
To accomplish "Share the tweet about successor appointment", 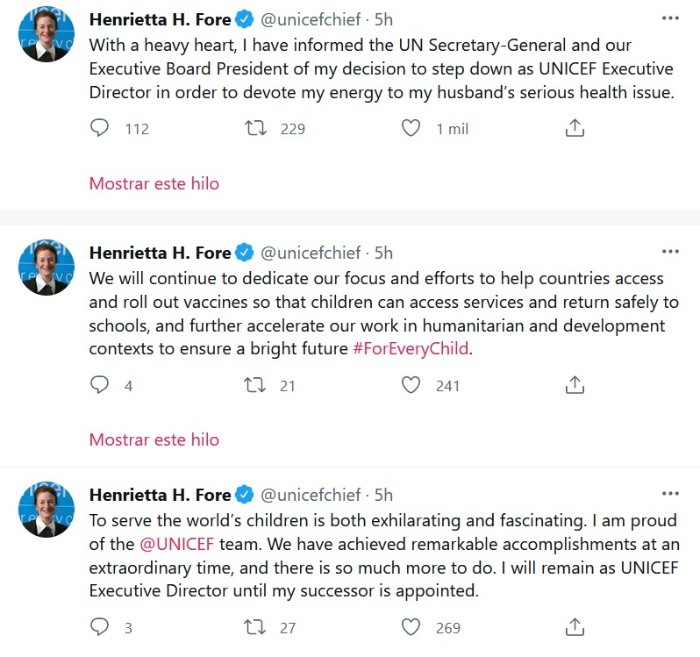I will point(575,627).
